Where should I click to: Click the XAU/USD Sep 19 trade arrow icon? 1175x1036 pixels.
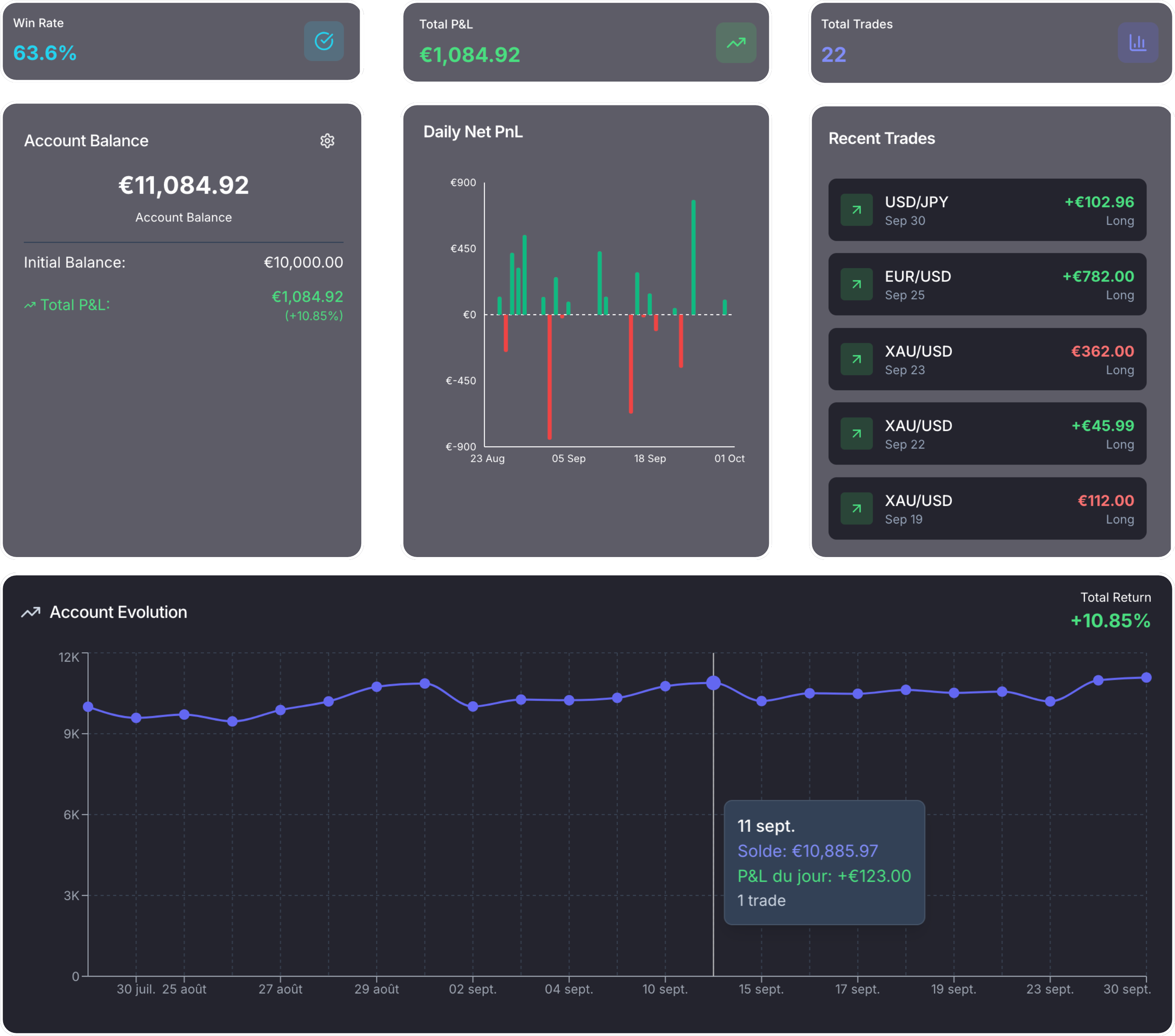pyautogui.click(x=856, y=509)
